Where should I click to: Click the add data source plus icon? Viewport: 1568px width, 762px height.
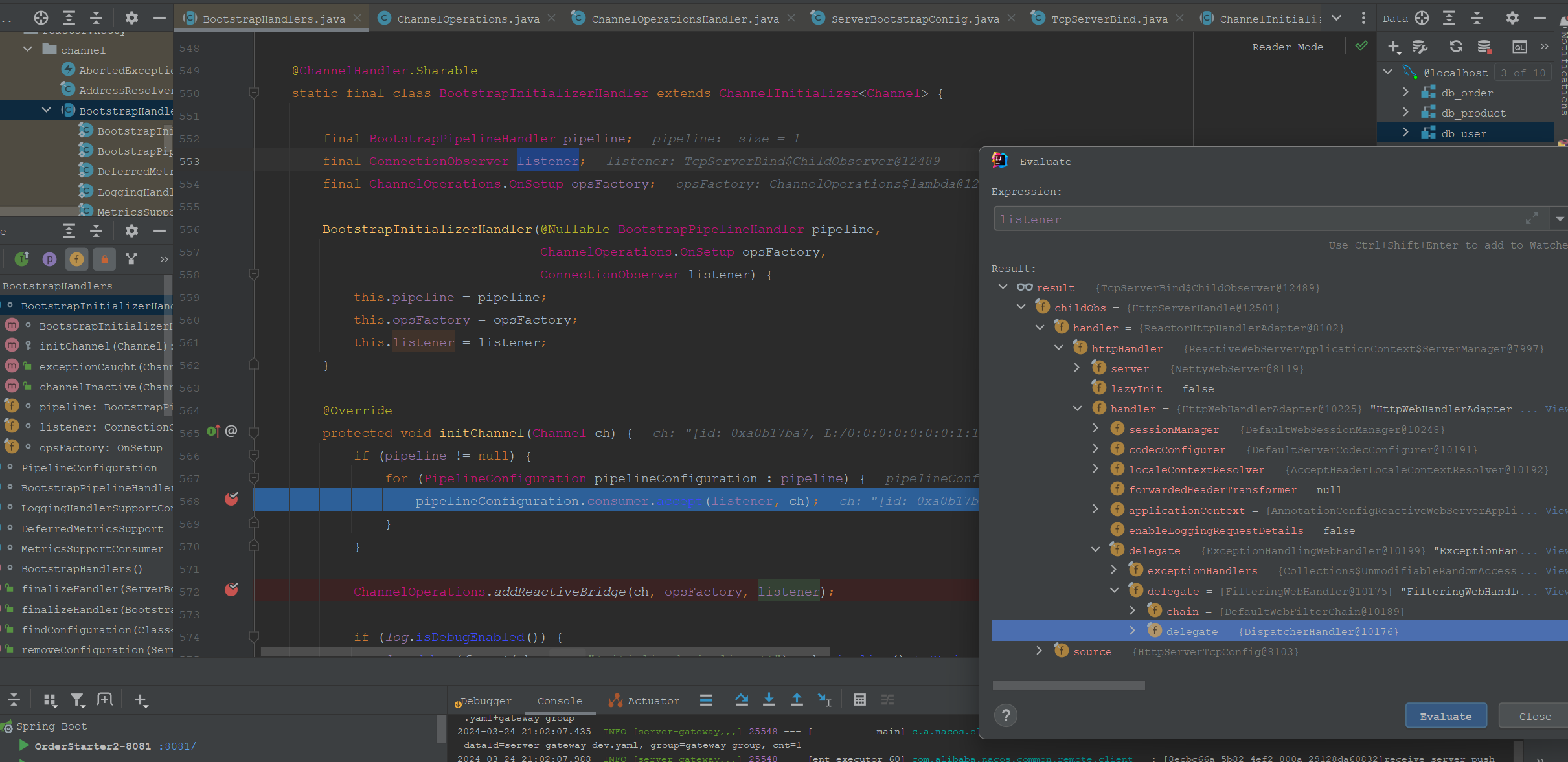pos(1394,47)
